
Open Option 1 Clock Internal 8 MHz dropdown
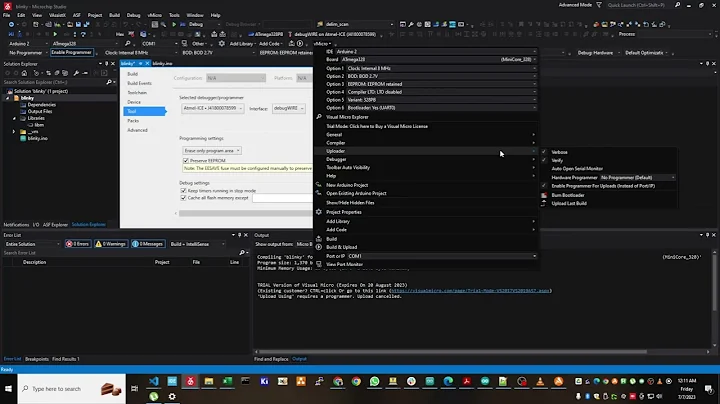[441, 68]
